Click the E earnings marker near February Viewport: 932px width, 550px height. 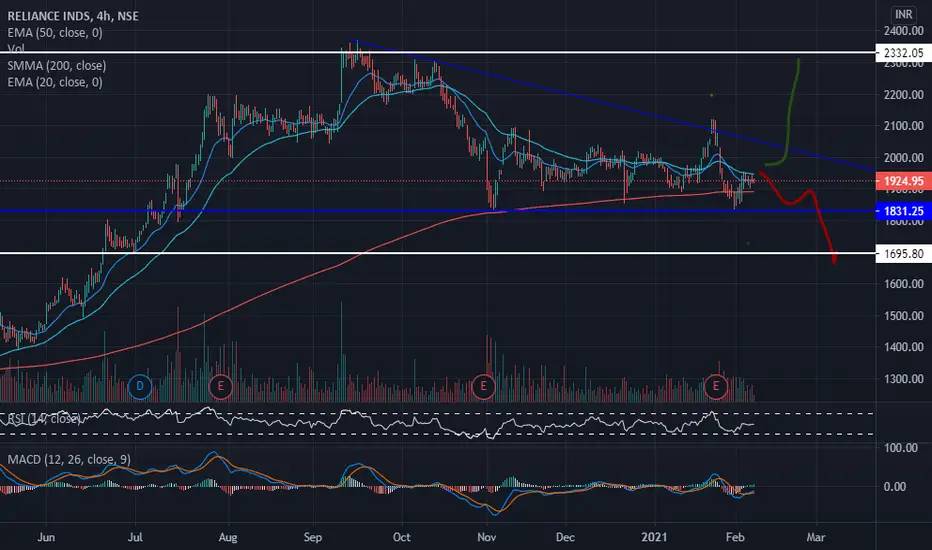tap(716, 386)
